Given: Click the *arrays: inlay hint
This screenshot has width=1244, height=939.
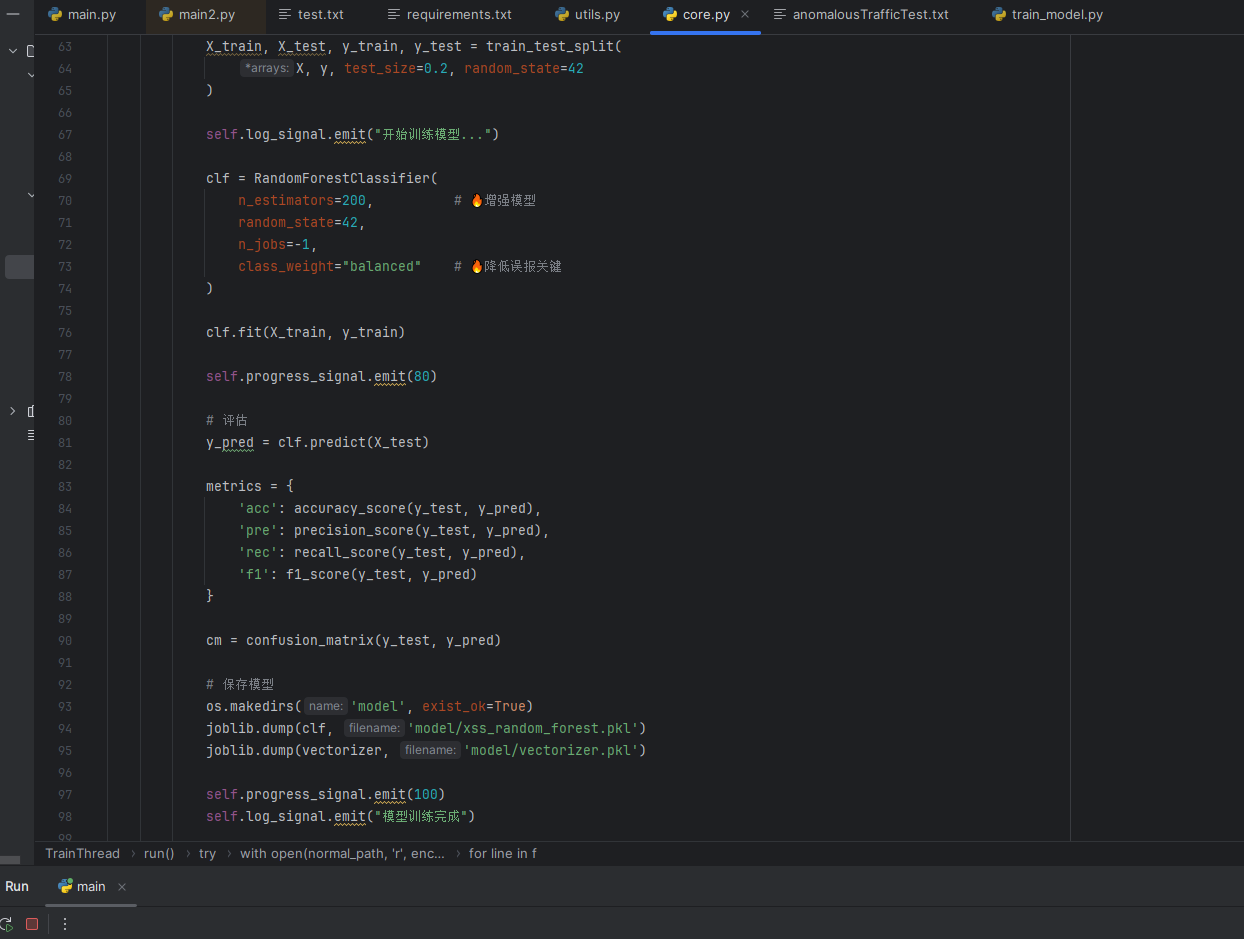Looking at the screenshot, I should [x=266, y=68].
